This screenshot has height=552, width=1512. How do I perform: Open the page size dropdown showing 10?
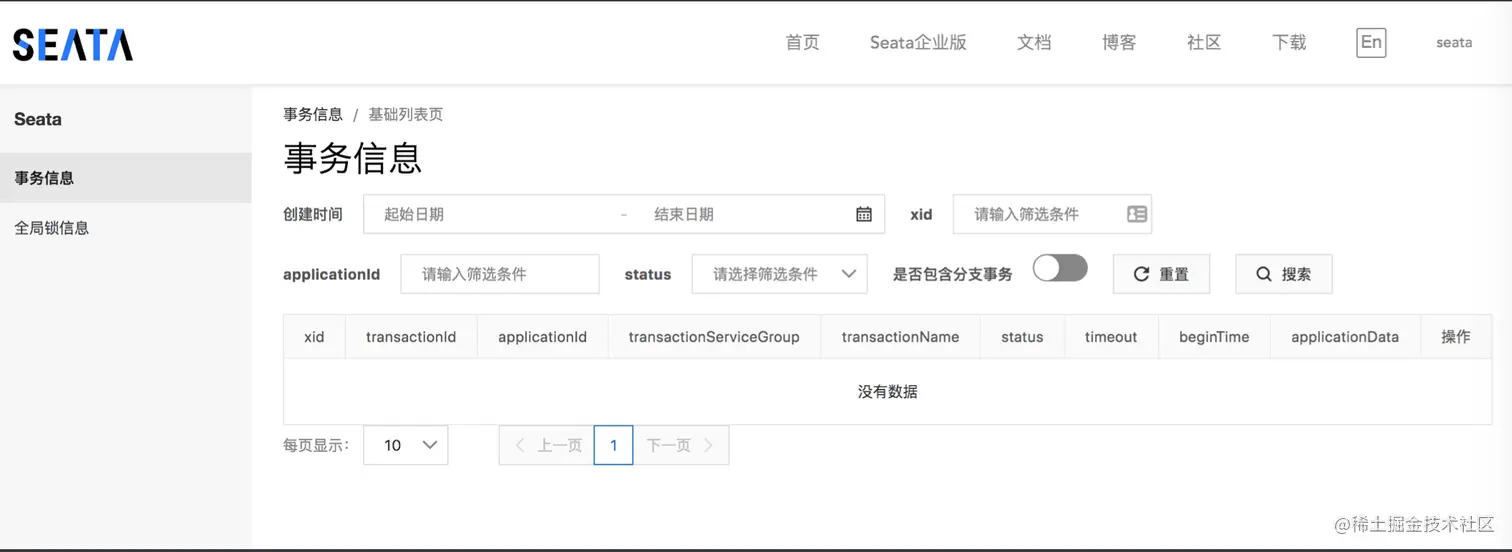[406, 445]
